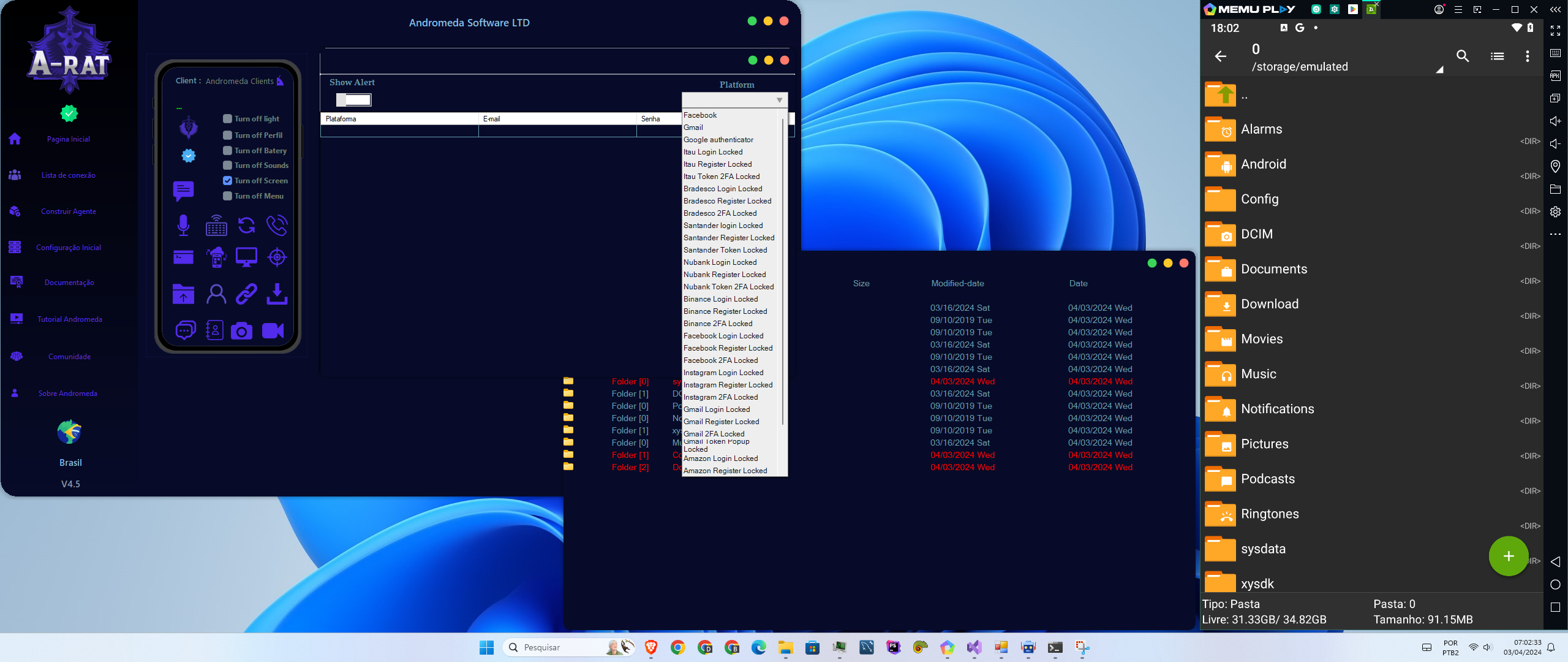
Task: Click the Modified-date column header
Action: pos(957,283)
